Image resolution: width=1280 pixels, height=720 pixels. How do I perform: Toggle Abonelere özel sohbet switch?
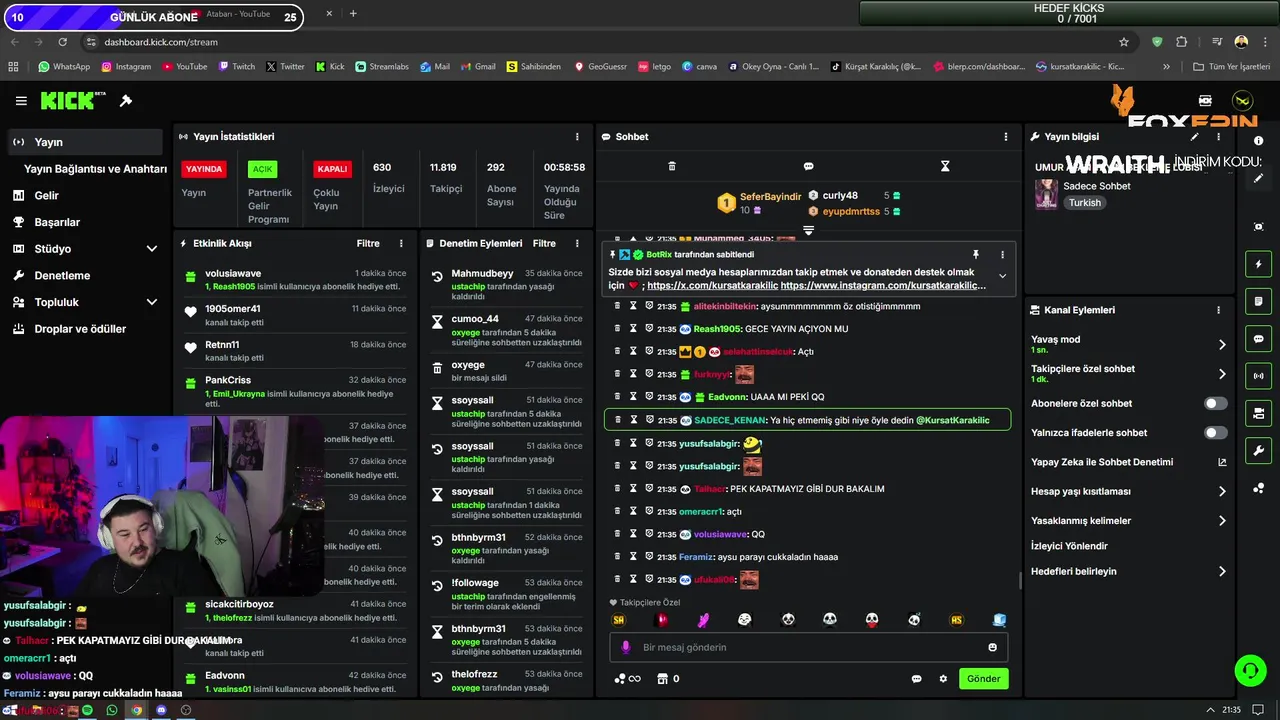(x=1215, y=404)
